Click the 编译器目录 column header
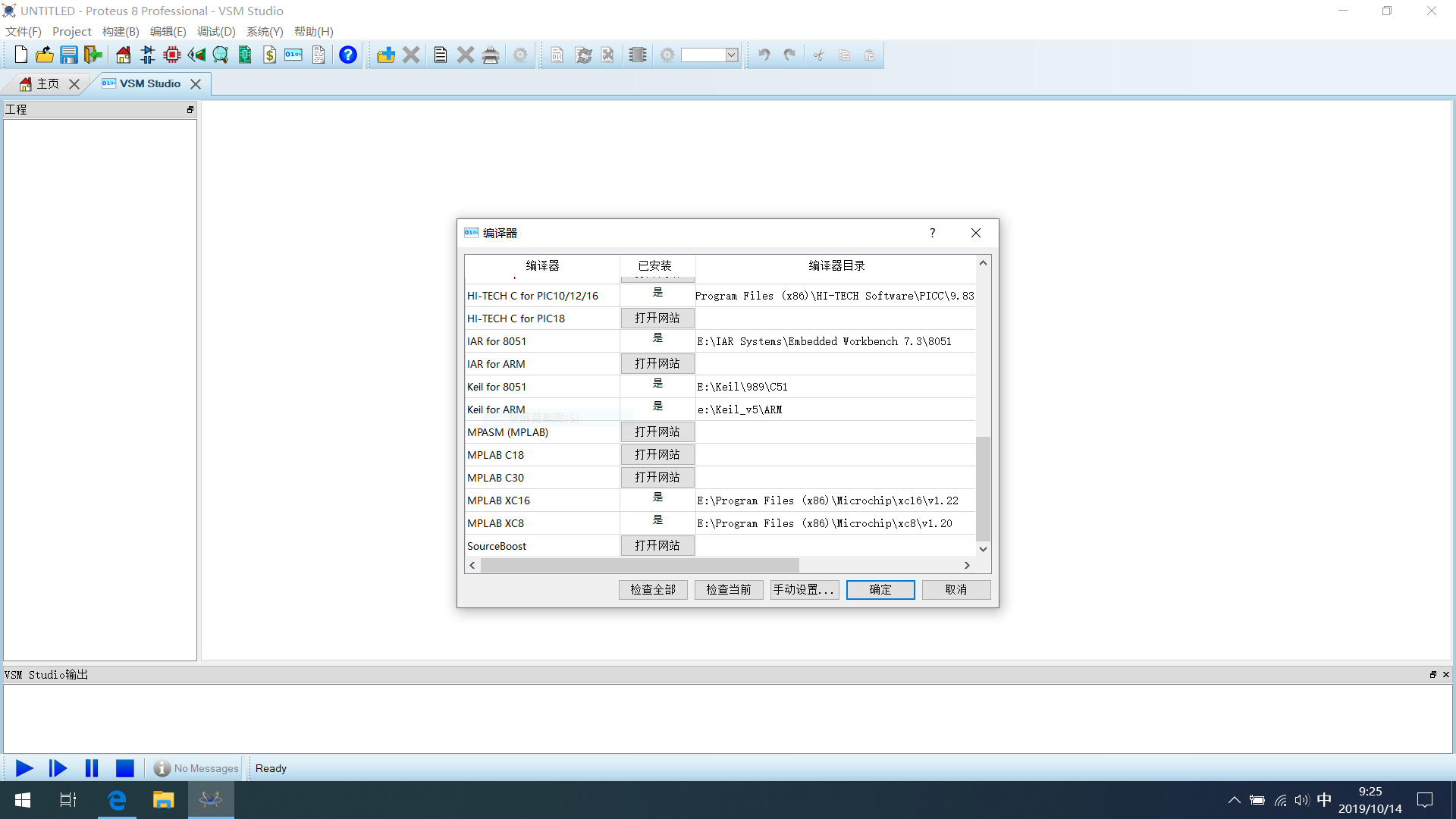Image resolution: width=1456 pixels, height=819 pixels. coord(836,265)
